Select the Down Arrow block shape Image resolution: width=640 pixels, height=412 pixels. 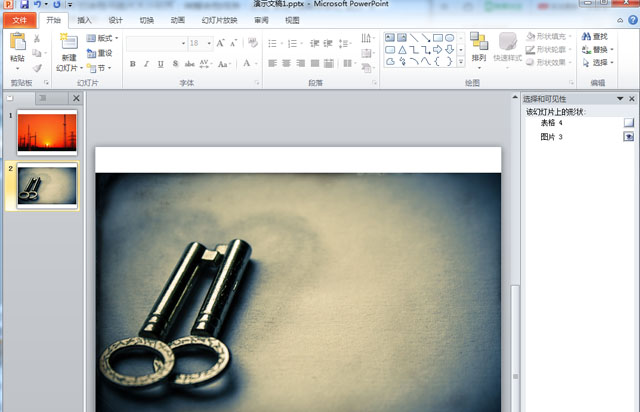(449, 50)
